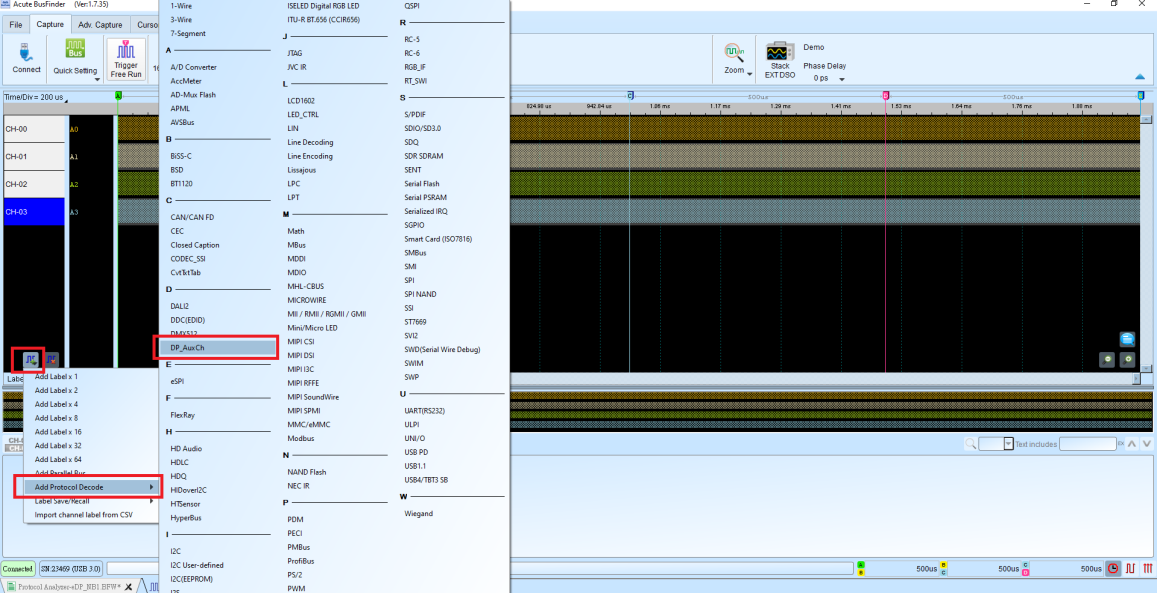
Task: Toggle the red square-wave frequency icon
Action: click(1130, 569)
